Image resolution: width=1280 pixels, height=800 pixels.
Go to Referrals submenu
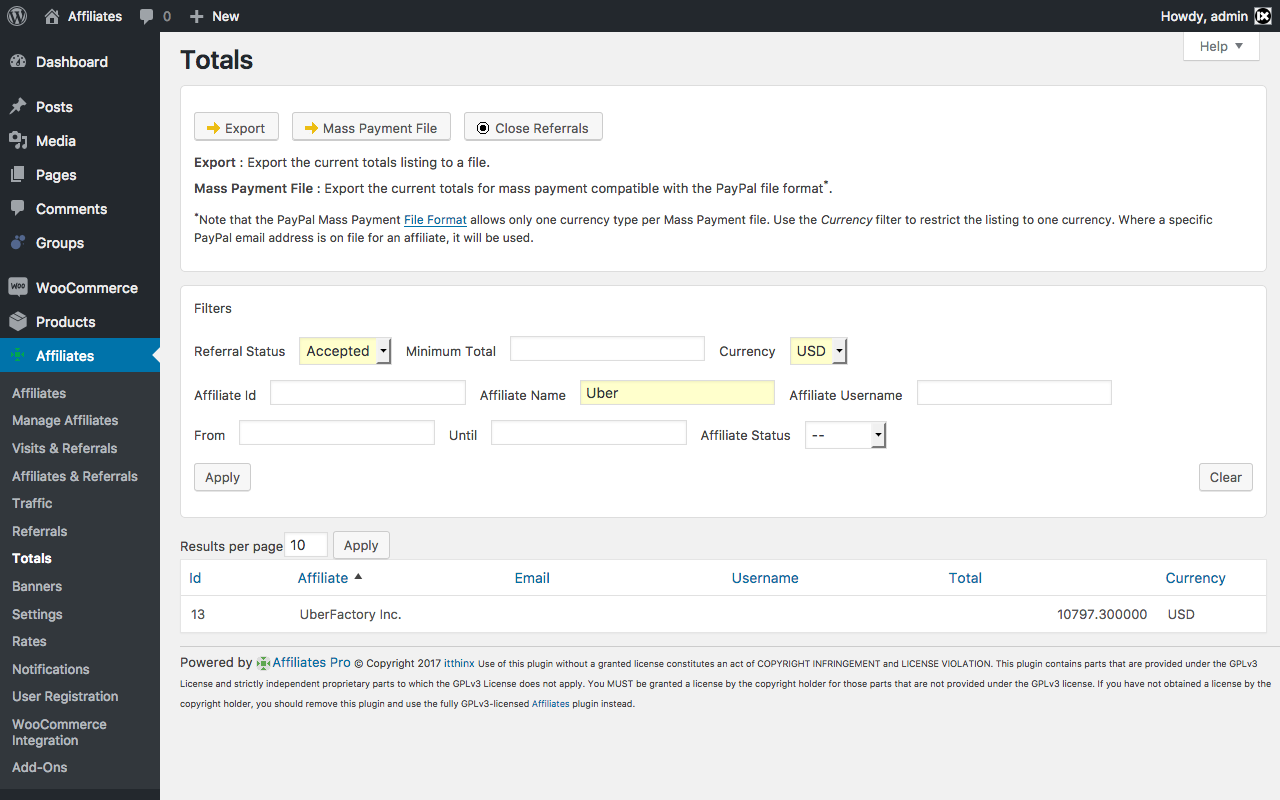[40, 531]
